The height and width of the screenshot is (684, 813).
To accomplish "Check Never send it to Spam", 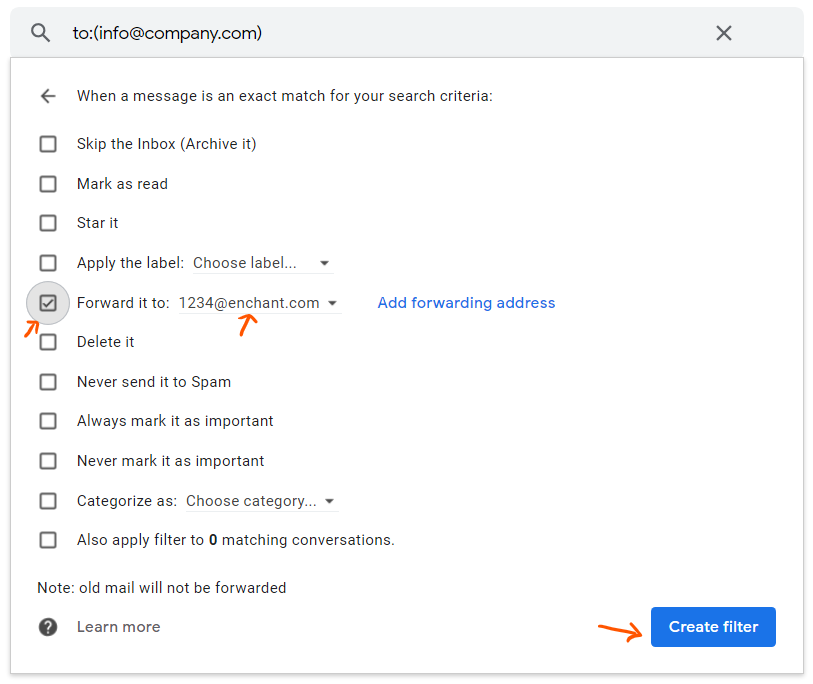I will (x=48, y=382).
